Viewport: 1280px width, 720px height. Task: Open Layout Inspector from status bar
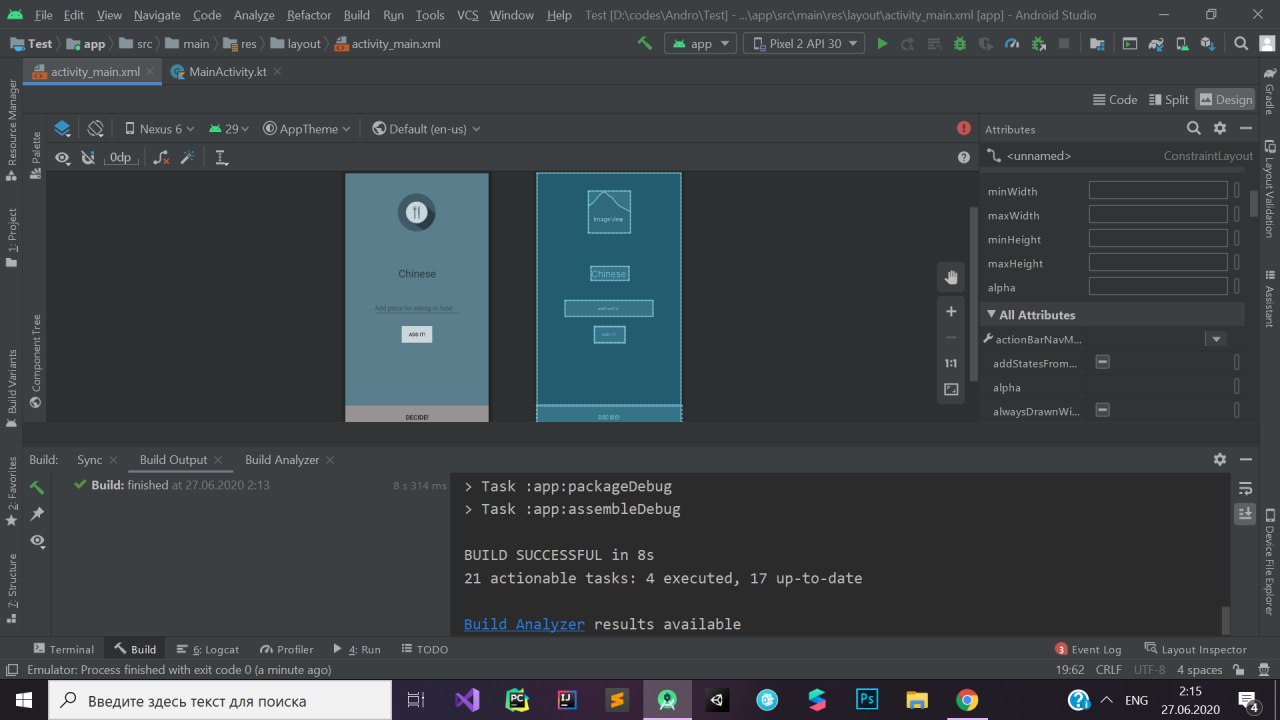[x=1195, y=649]
